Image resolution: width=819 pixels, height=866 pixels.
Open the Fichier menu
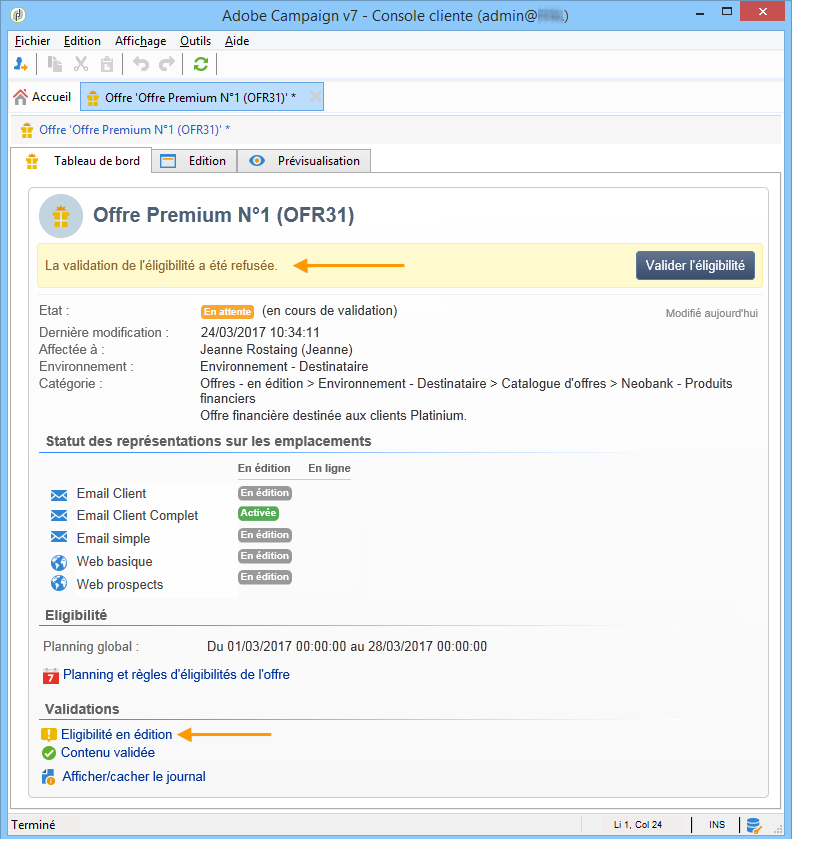pyautogui.click(x=32, y=41)
